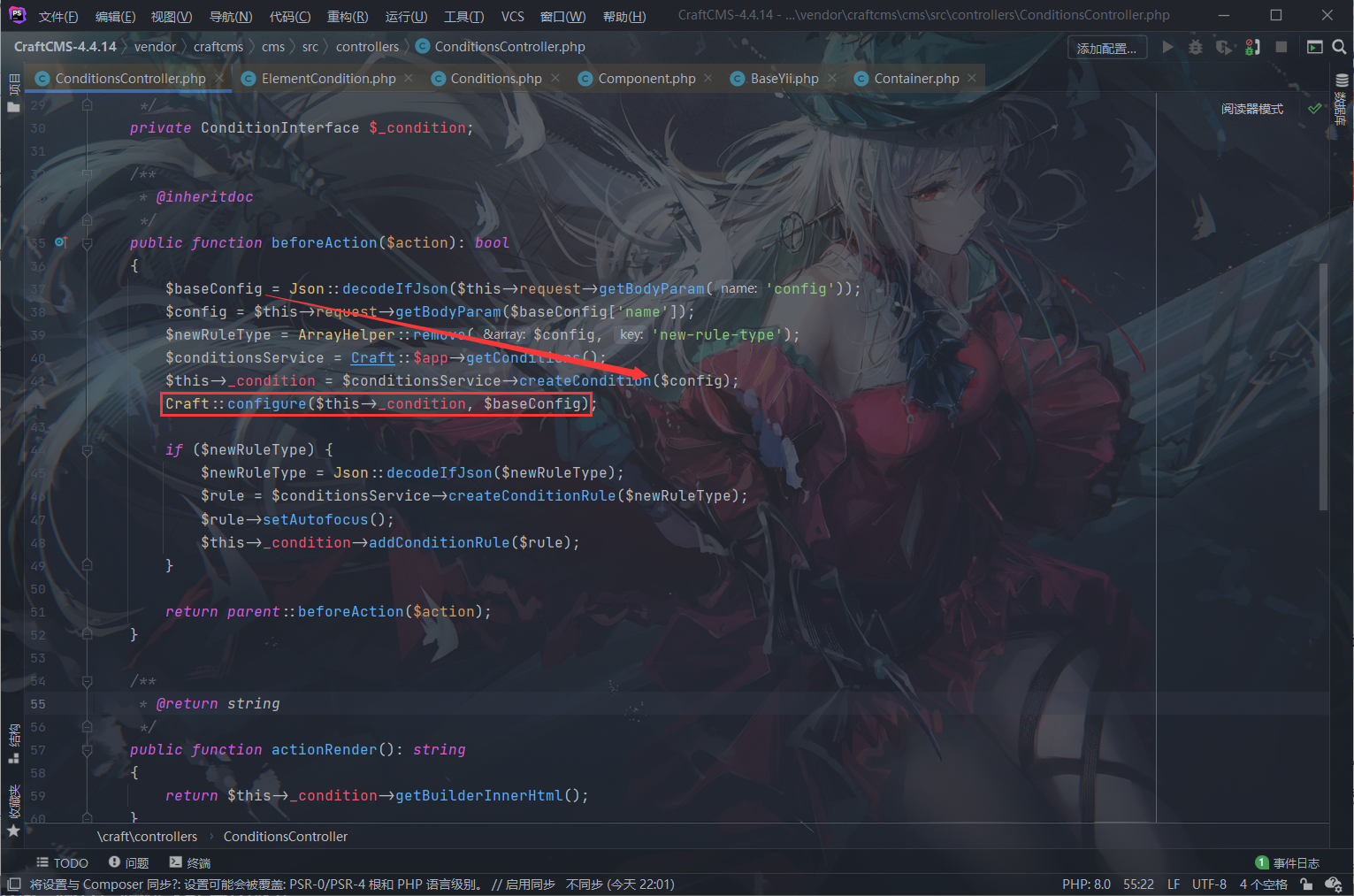Close the ConditionsController.php tab
This screenshot has width=1354, height=896.
pyautogui.click(x=219, y=79)
